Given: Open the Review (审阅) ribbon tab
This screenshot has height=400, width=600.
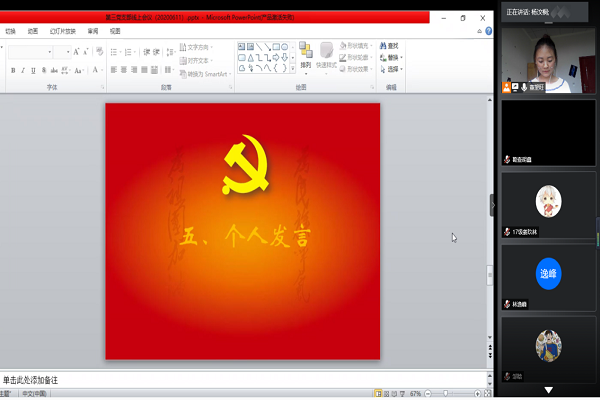Looking at the screenshot, I should [x=92, y=31].
